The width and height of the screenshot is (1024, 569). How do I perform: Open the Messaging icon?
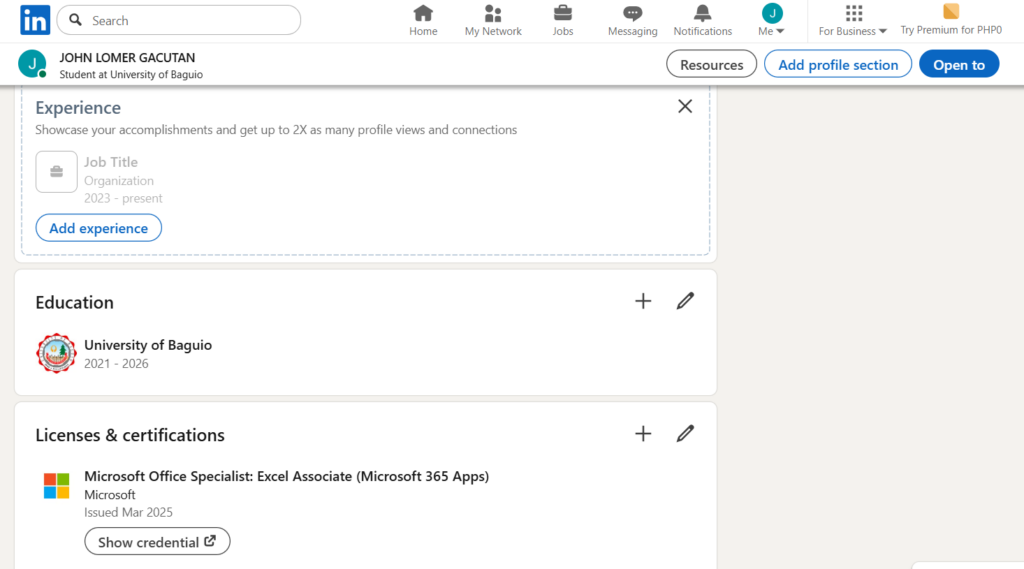pos(632,14)
